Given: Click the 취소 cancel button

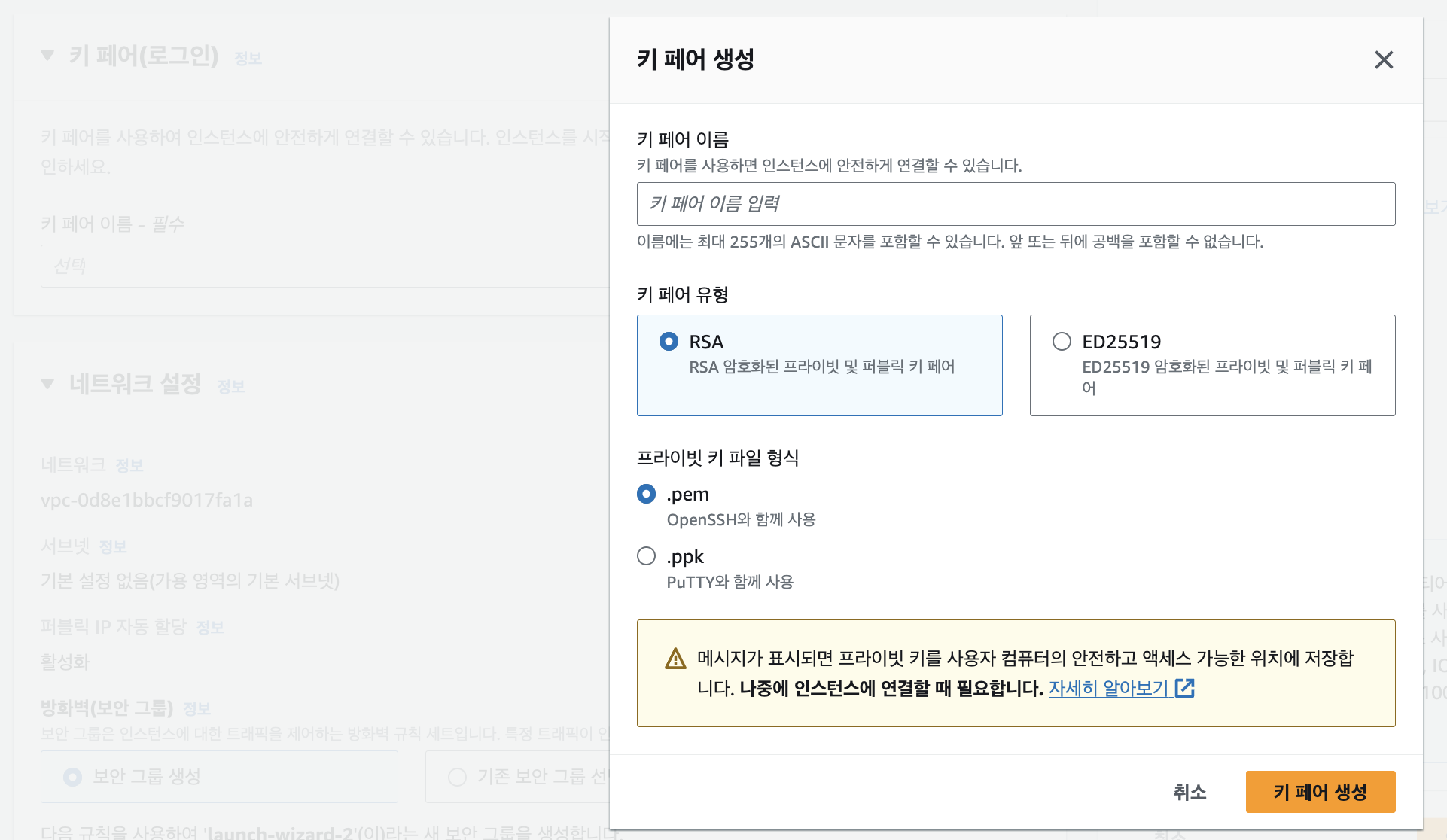Looking at the screenshot, I should pos(1190,792).
